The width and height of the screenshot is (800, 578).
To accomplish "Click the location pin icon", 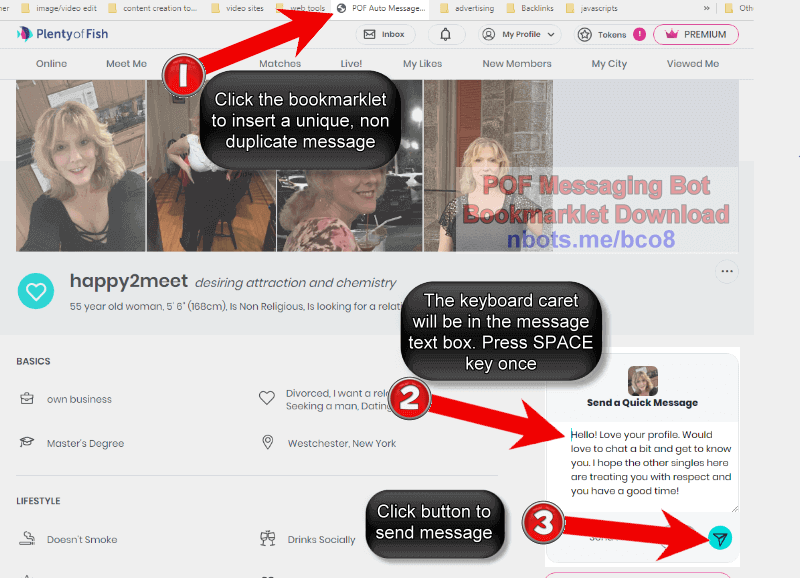I will tap(267, 442).
